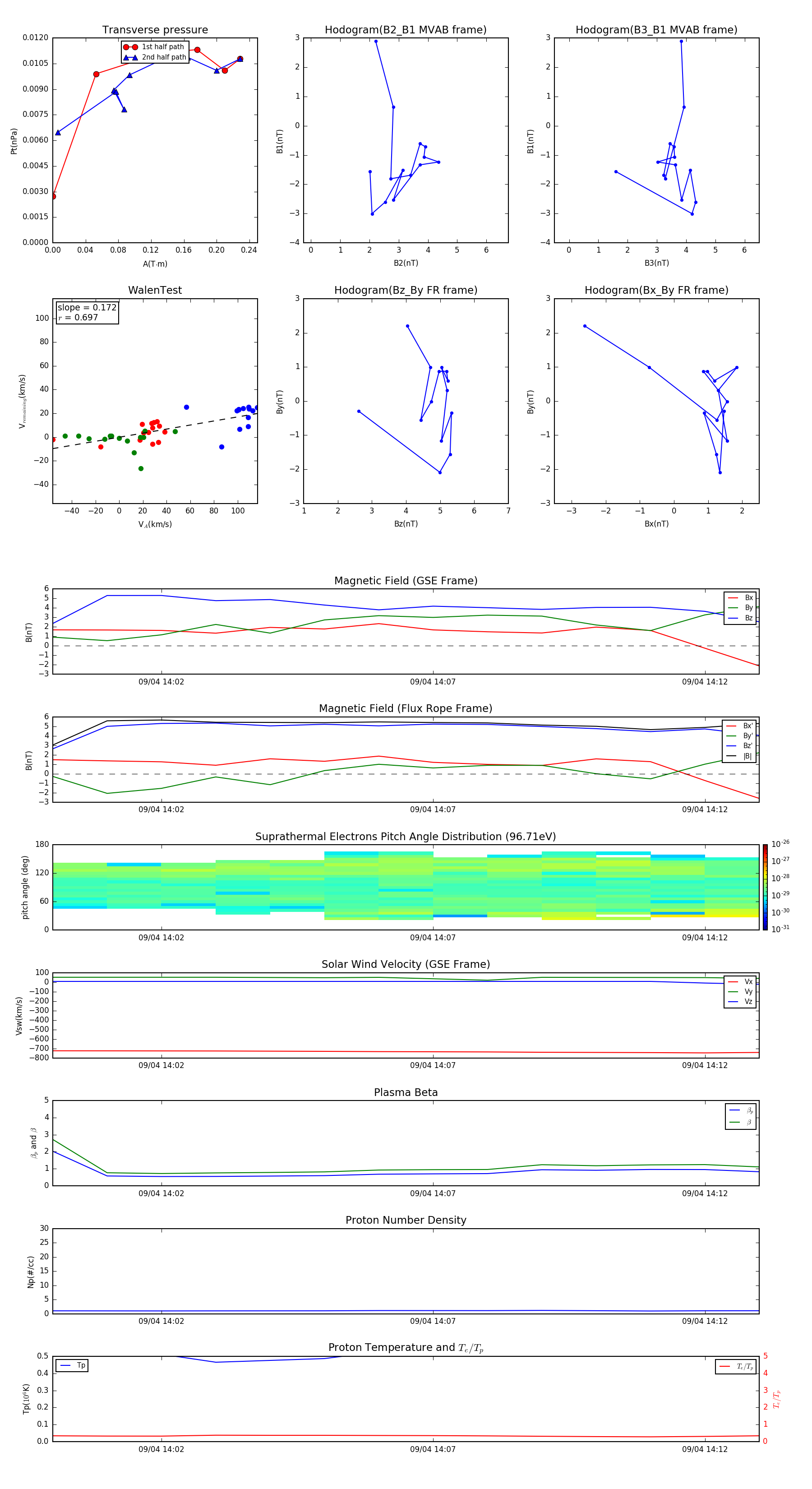
Task: Select the "WalenTest" plot title
Action: pos(155,290)
